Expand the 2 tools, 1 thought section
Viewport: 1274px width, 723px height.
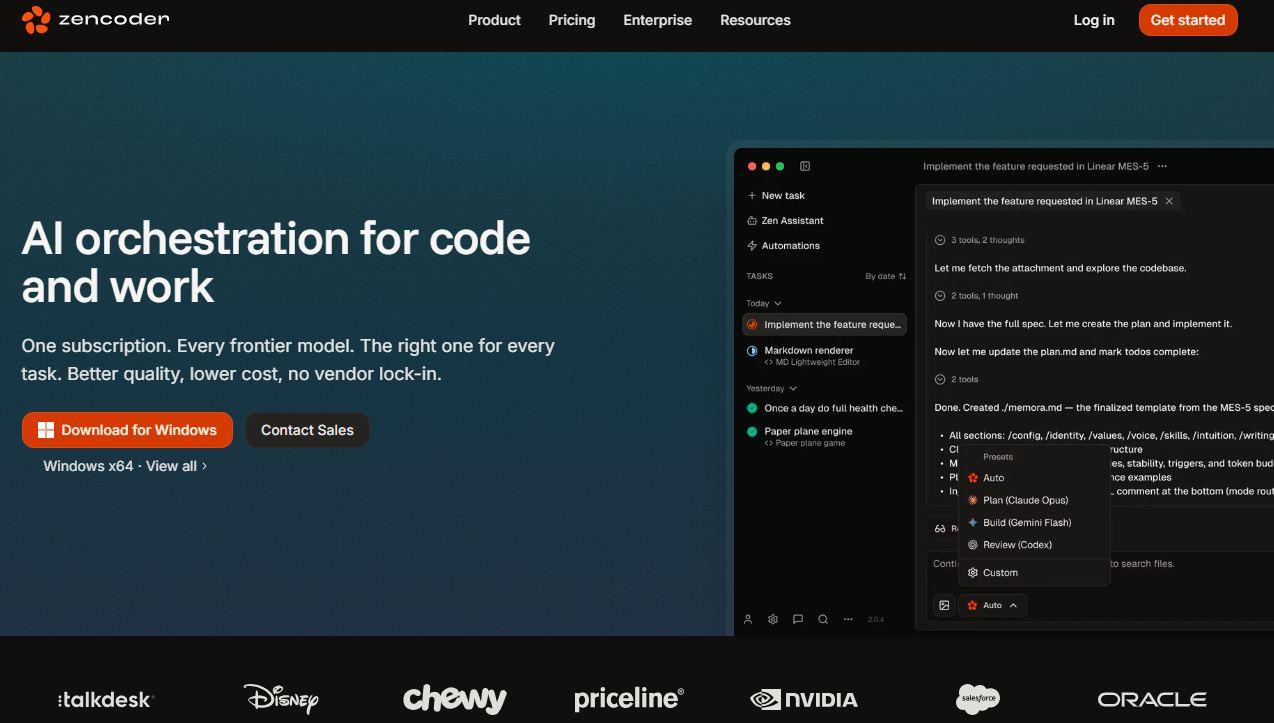(977, 296)
